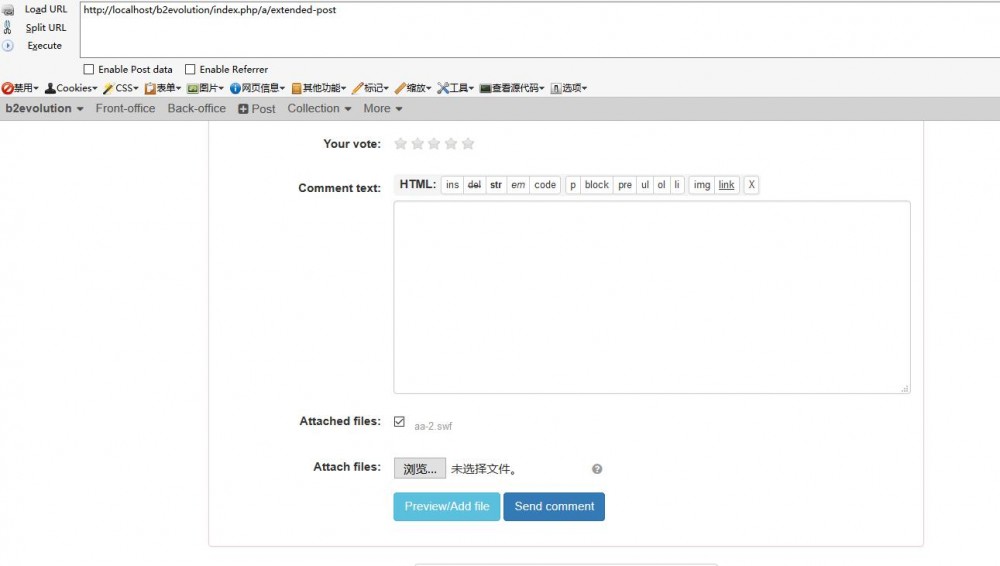
Task: Go to Back-office
Action: click(196, 108)
